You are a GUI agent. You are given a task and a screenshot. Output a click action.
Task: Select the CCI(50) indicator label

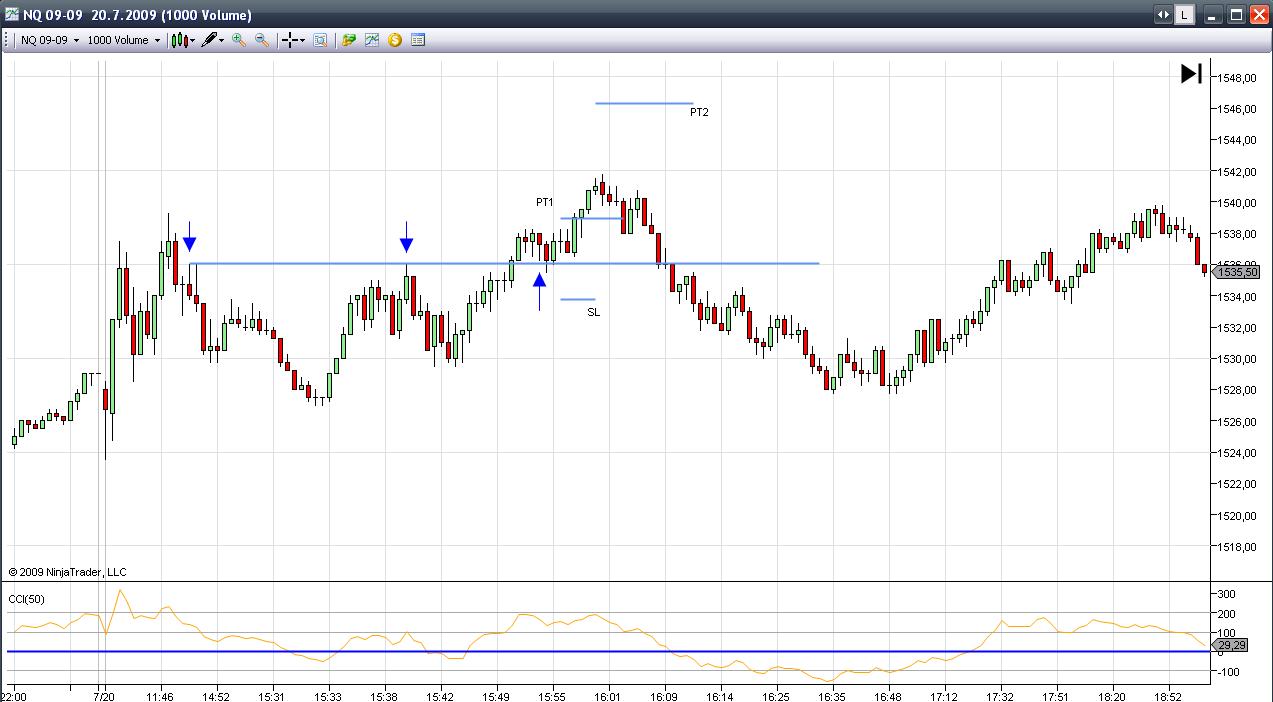(29, 599)
